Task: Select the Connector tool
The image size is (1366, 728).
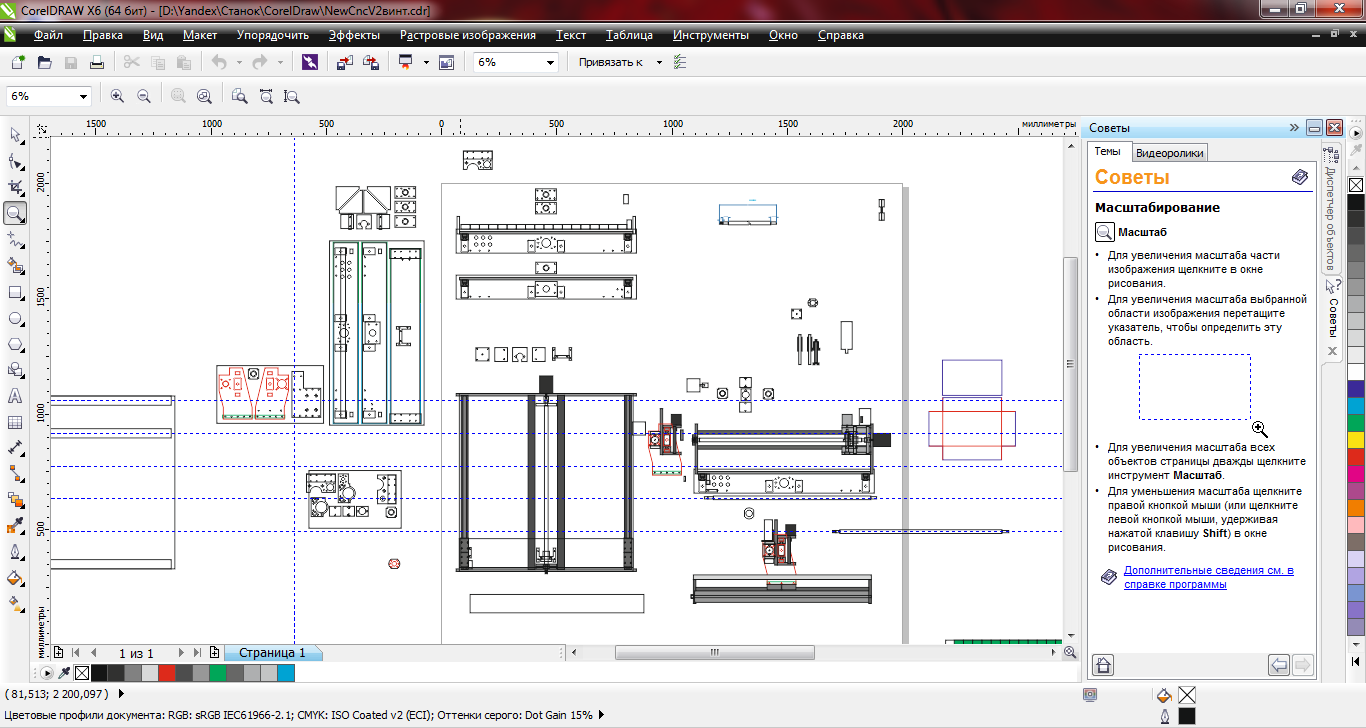Action: coord(15,474)
